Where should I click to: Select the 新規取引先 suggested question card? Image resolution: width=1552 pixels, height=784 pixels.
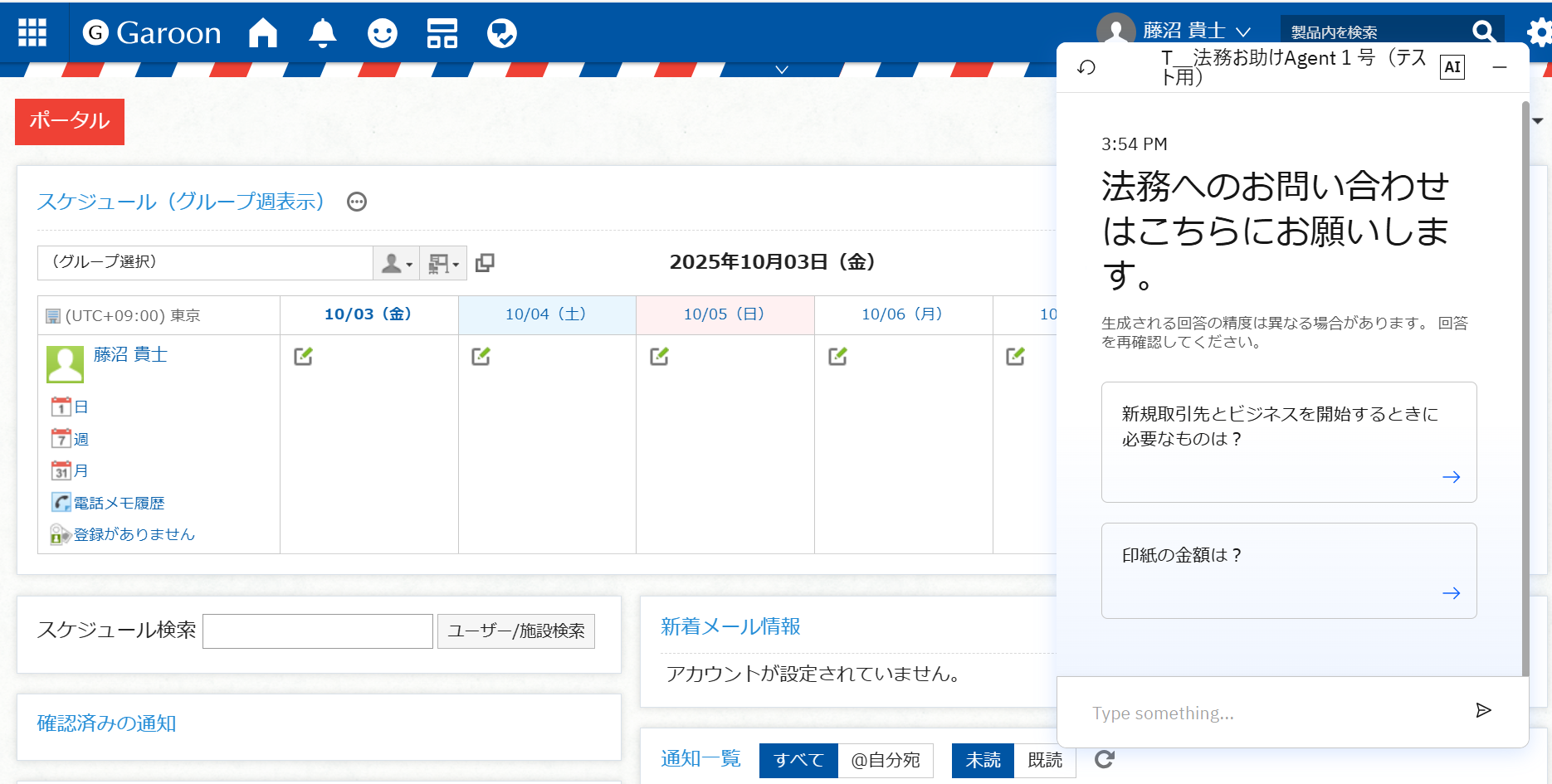(1289, 442)
